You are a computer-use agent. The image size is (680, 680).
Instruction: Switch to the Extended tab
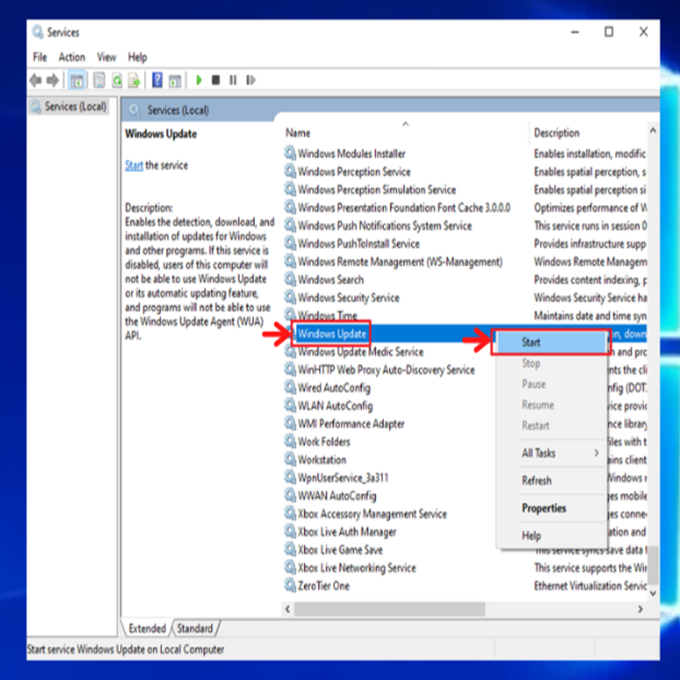pyautogui.click(x=147, y=628)
